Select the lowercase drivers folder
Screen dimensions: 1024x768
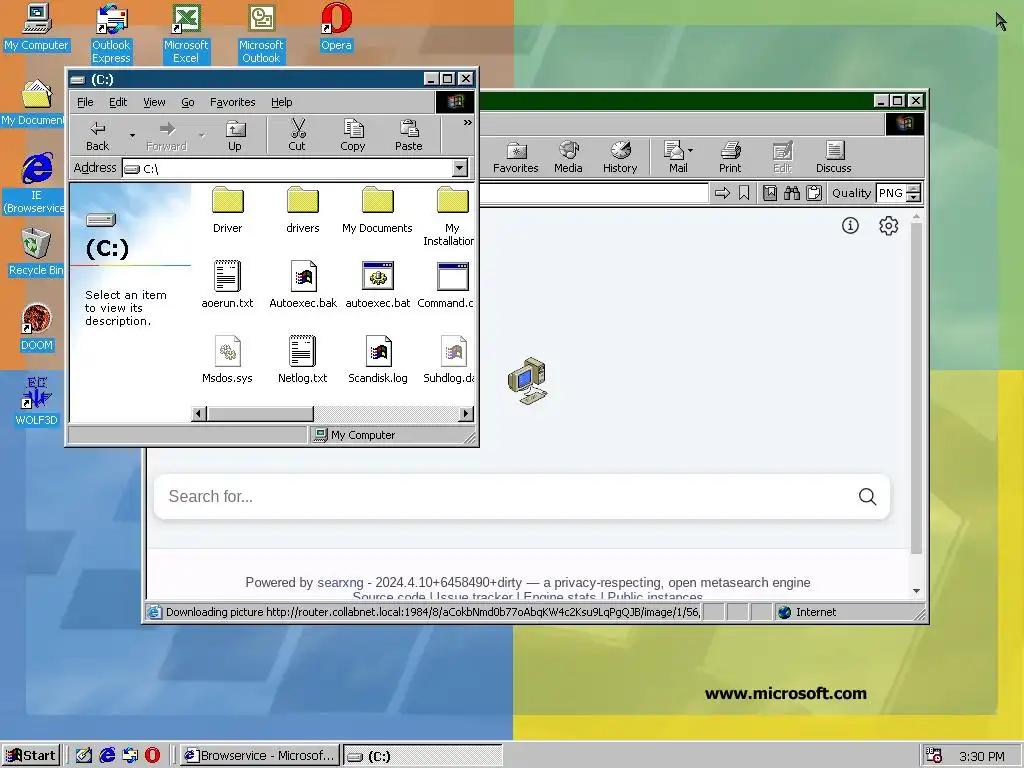[x=303, y=210]
